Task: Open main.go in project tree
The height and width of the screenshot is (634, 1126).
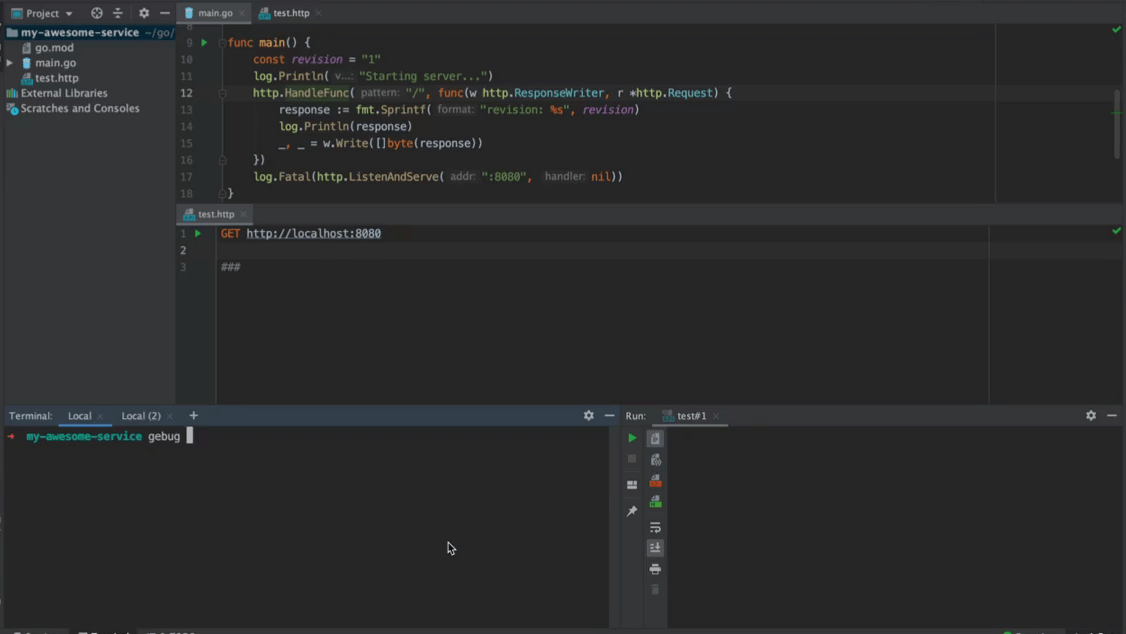Action: 55,62
